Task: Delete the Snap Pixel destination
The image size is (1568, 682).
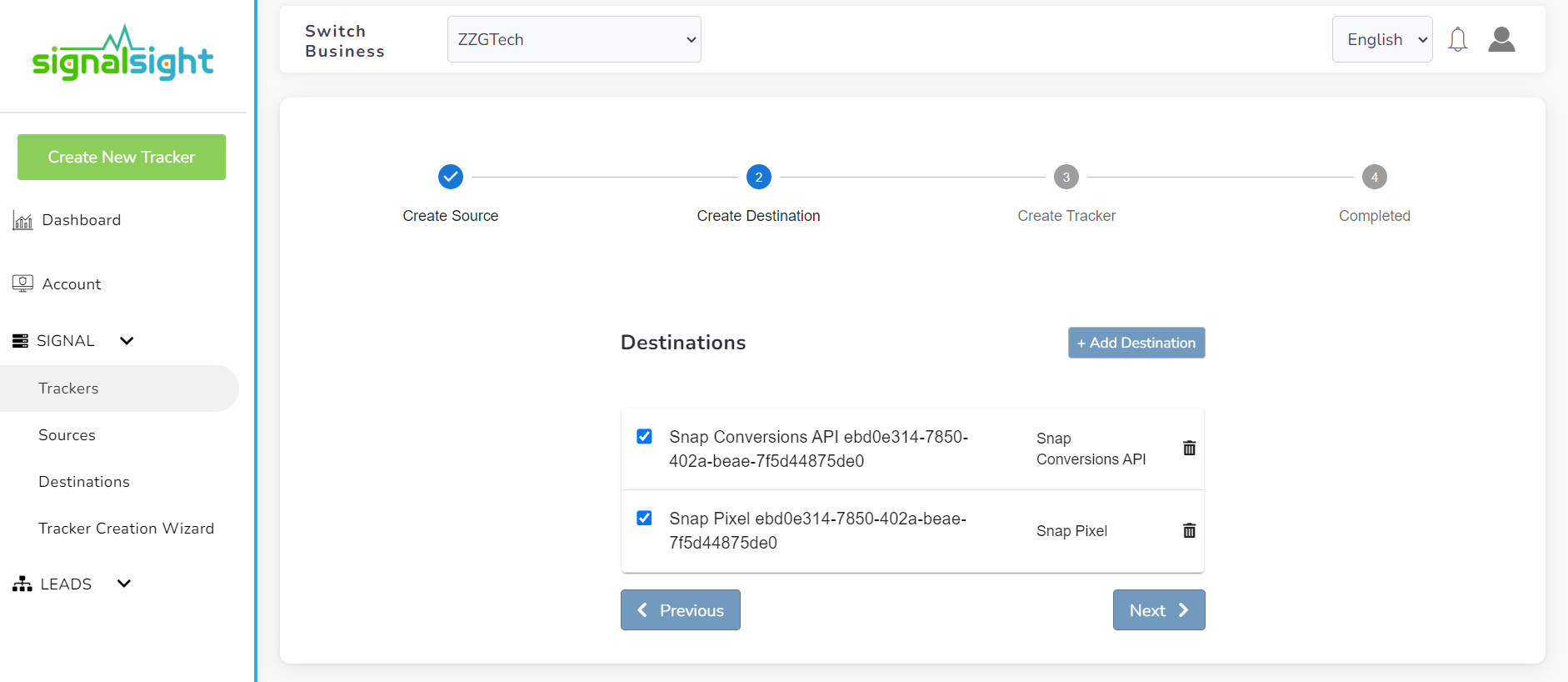Action: 1189,530
